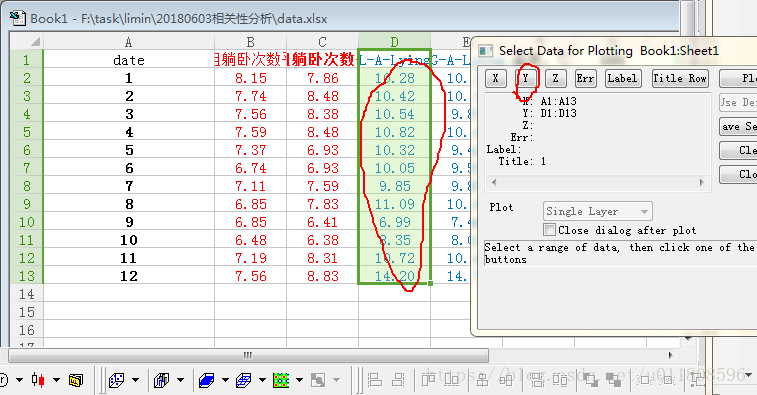The width and height of the screenshot is (757, 395).
Task: Expand the stock plot dropdown arrow
Action: pyautogui.click(x=56, y=380)
